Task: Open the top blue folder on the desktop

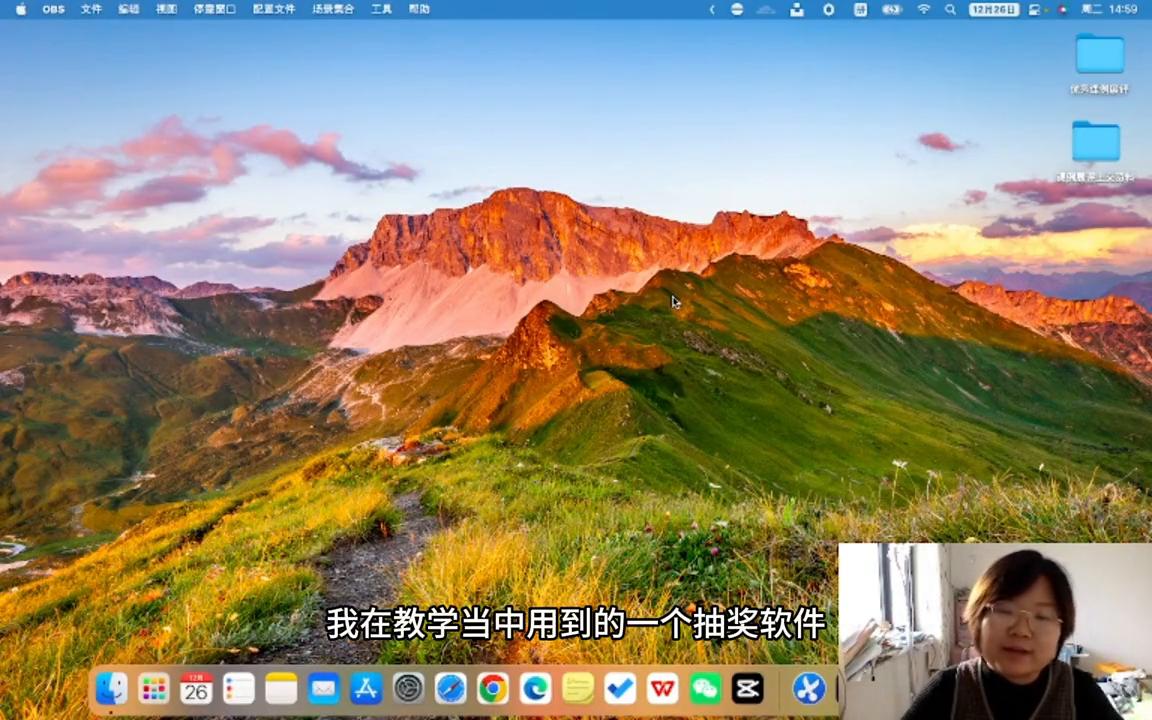Action: pyautogui.click(x=1098, y=58)
